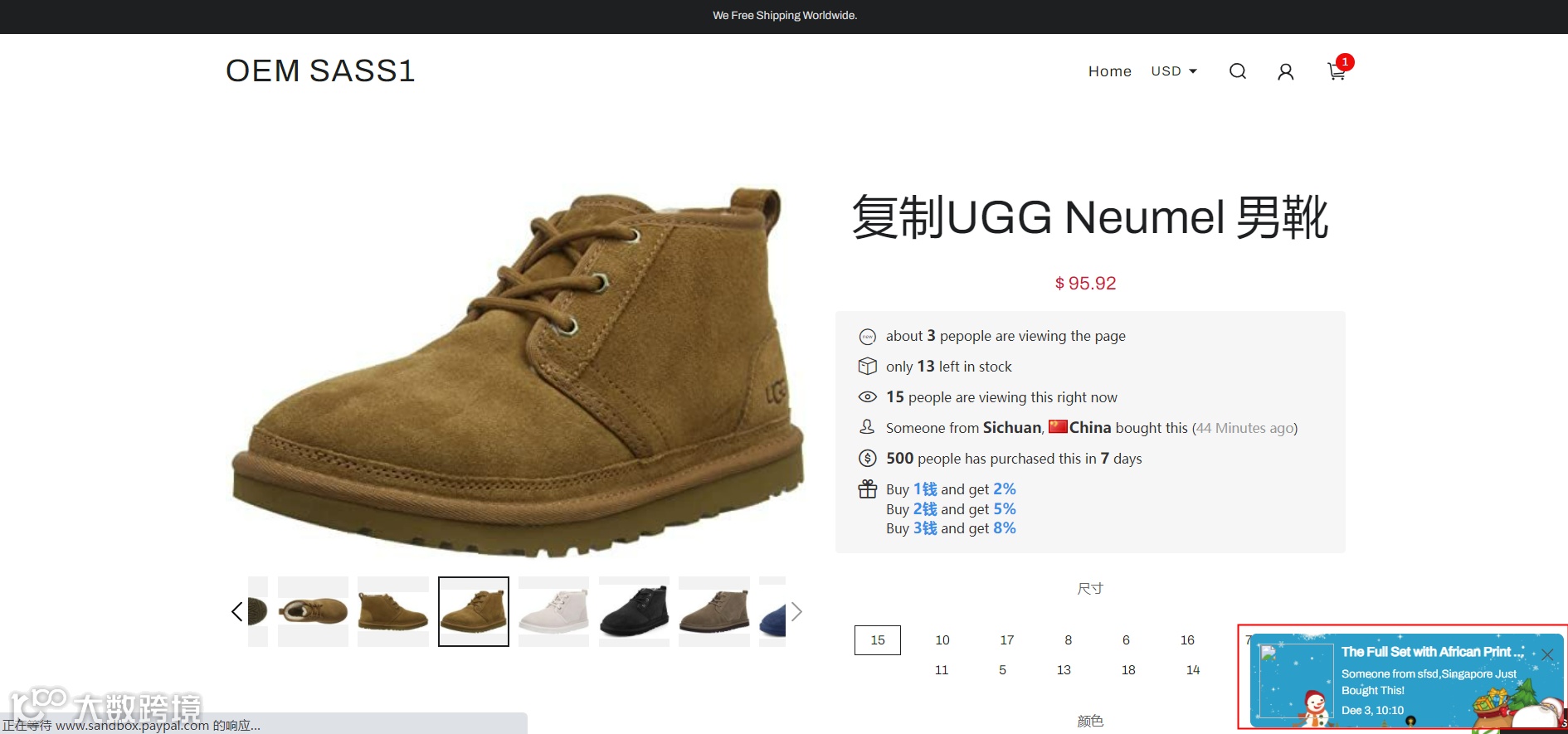This screenshot has width=1568, height=734.
Task: View the grey-taupe boot thumbnail
Action: point(714,612)
